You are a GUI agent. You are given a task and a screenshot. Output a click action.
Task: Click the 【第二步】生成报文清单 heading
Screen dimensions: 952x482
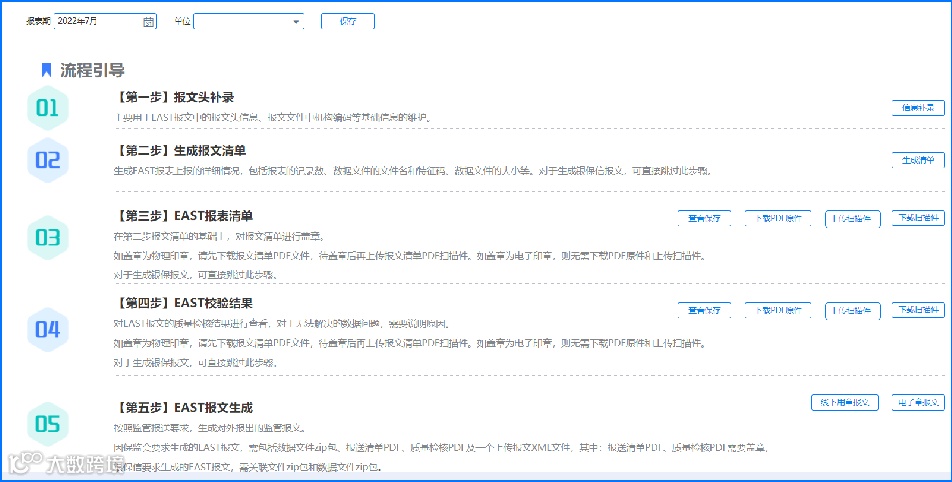click(180, 150)
